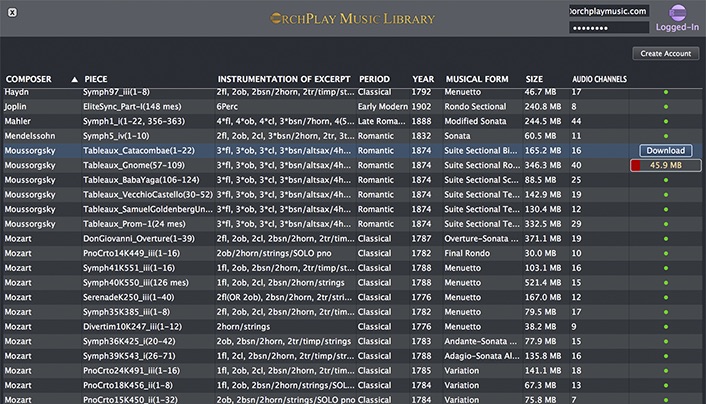
Task: Sort by SIZE column header
Action: [534, 79]
